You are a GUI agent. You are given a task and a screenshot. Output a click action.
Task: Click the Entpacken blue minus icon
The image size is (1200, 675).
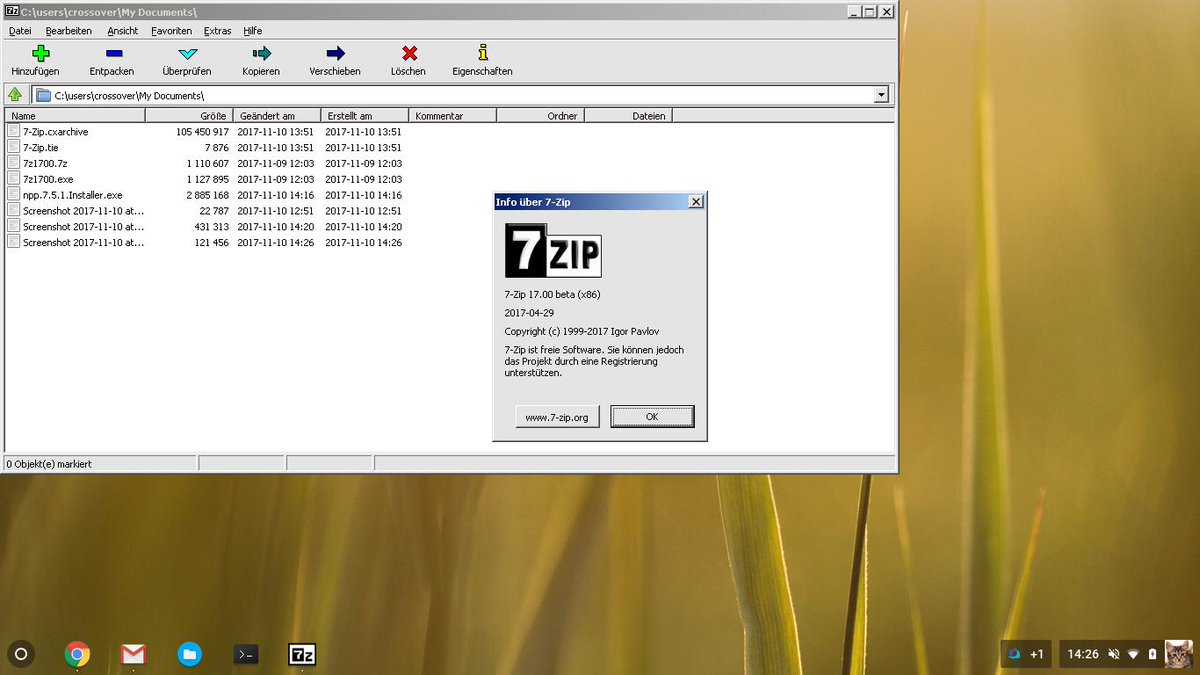click(113, 54)
